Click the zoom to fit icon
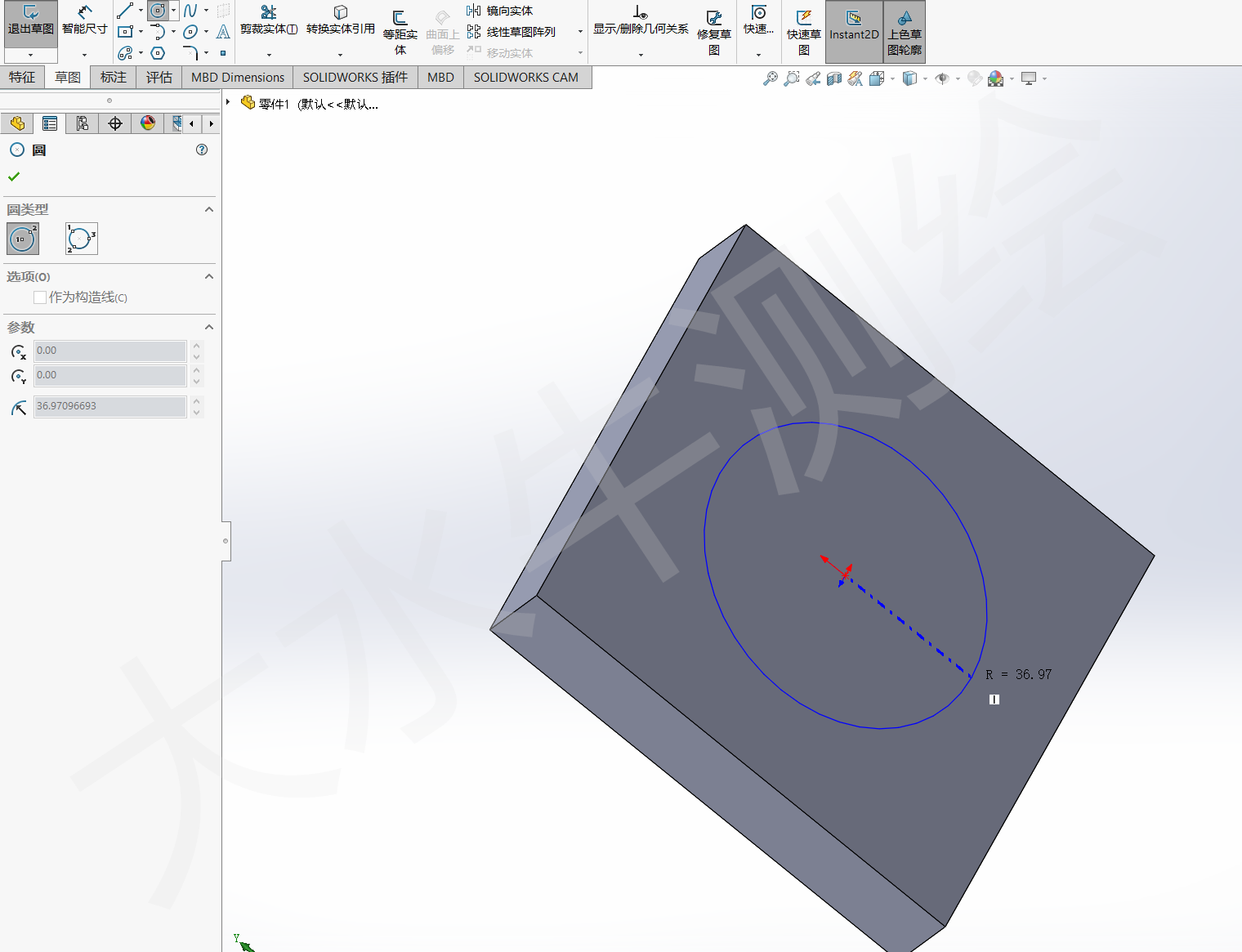This screenshot has width=1242, height=952. (x=770, y=78)
